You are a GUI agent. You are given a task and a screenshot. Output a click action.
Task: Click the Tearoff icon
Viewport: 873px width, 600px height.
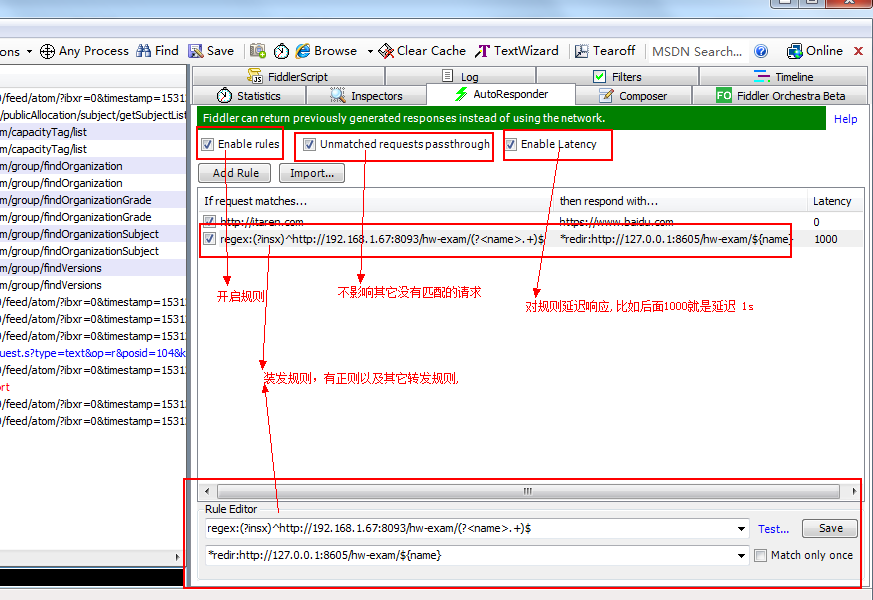coord(581,51)
